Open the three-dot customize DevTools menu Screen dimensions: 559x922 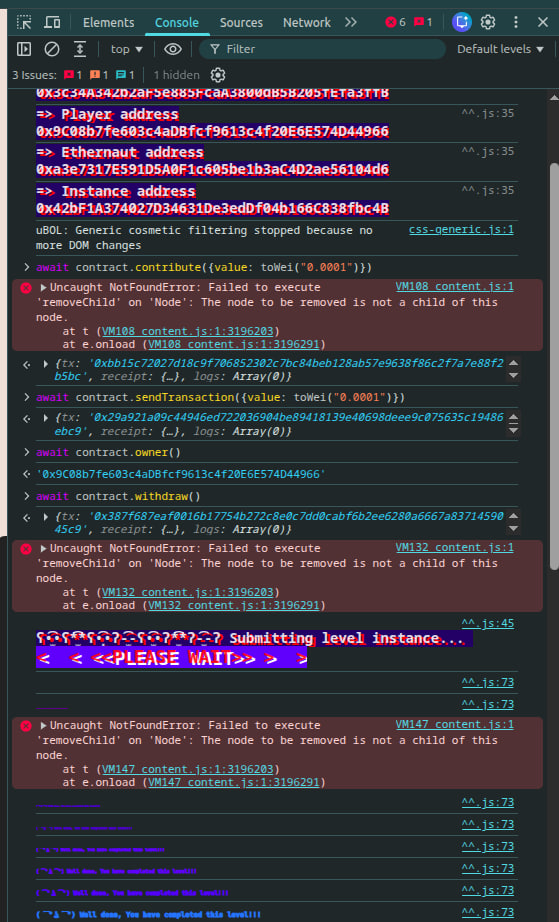pyautogui.click(x=516, y=22)
